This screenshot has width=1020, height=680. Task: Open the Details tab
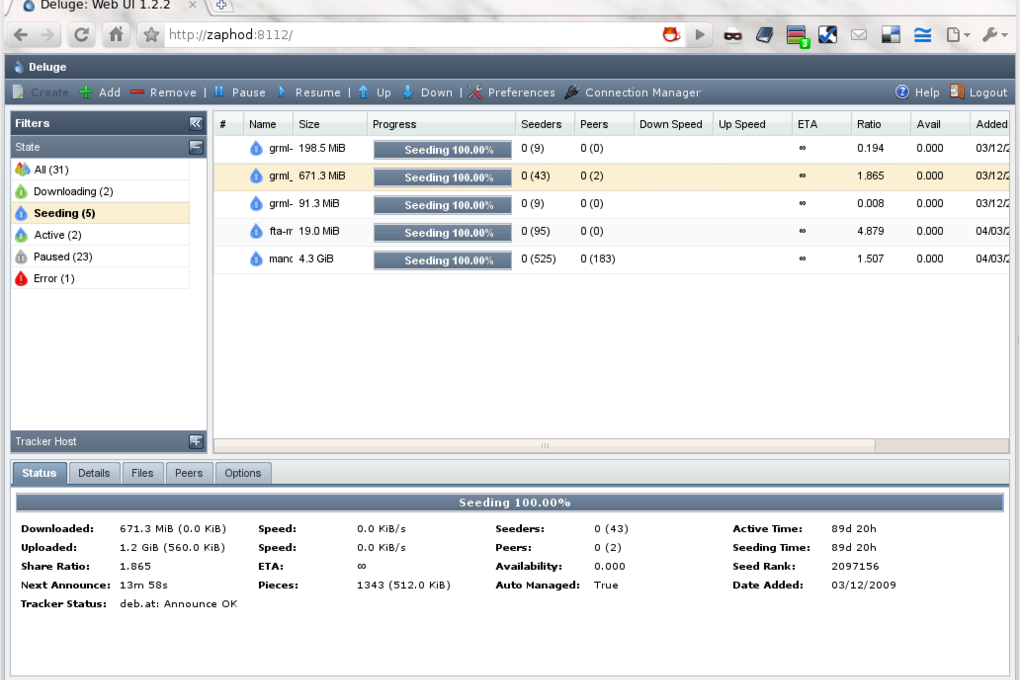click(x=94, y=473)
